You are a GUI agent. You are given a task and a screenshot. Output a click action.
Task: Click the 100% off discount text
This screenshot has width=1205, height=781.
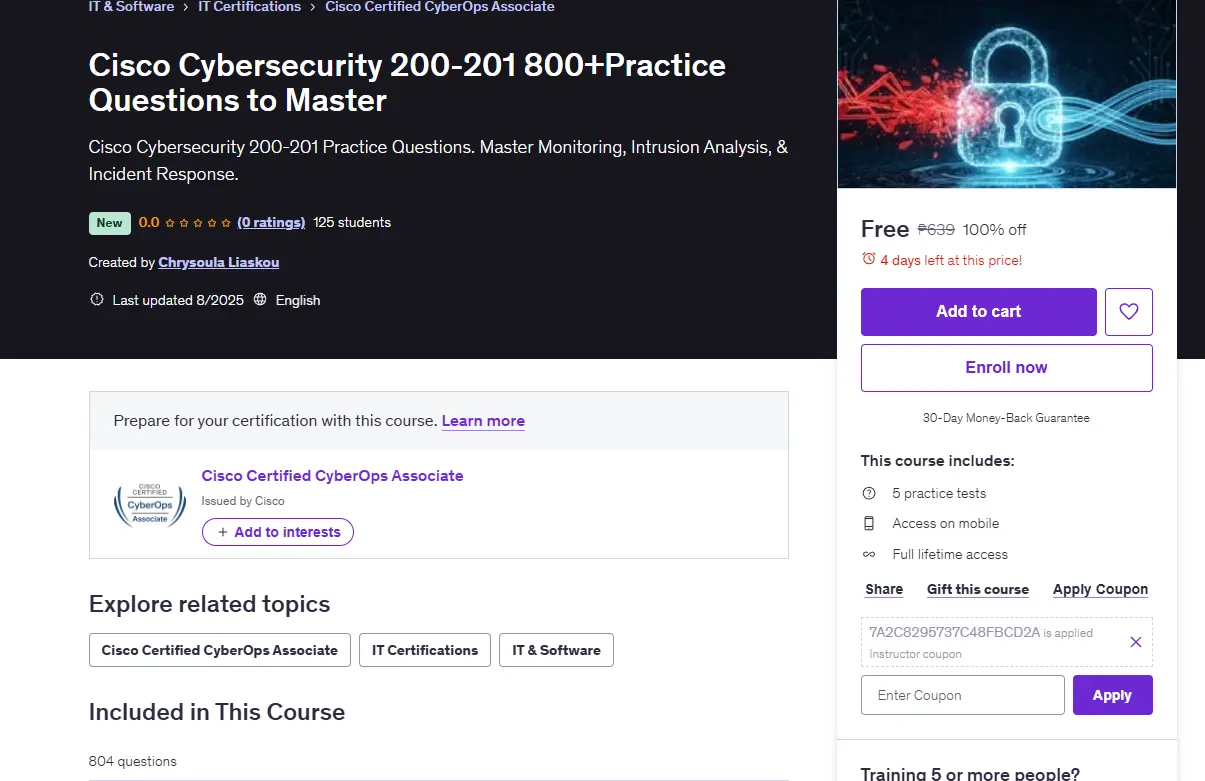tap(995, 230)
